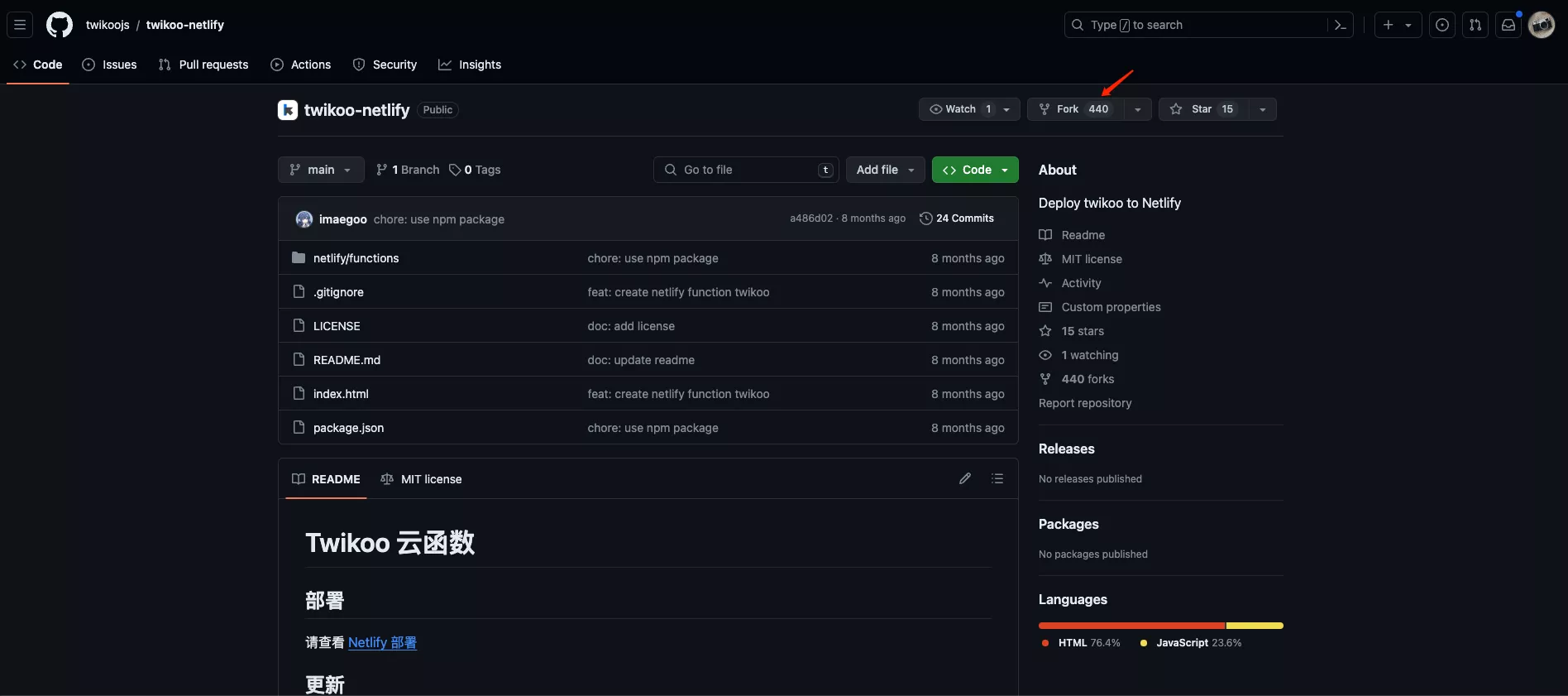Open the create new plus dropdown
Image resolution: width=1568 pixels, height=696 pixels.
point(1398,25)
